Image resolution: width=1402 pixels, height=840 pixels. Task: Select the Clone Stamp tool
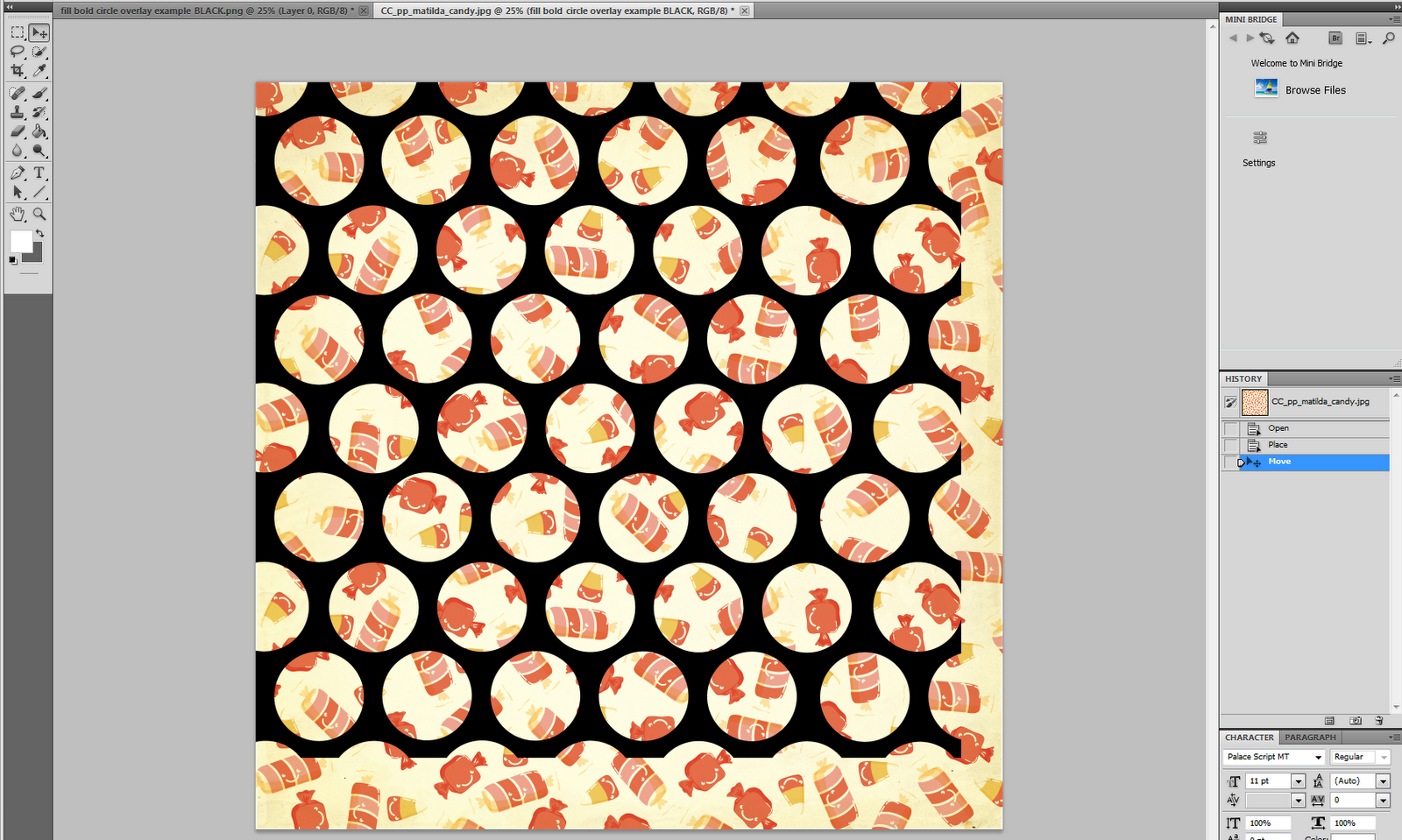pos(17,112)
